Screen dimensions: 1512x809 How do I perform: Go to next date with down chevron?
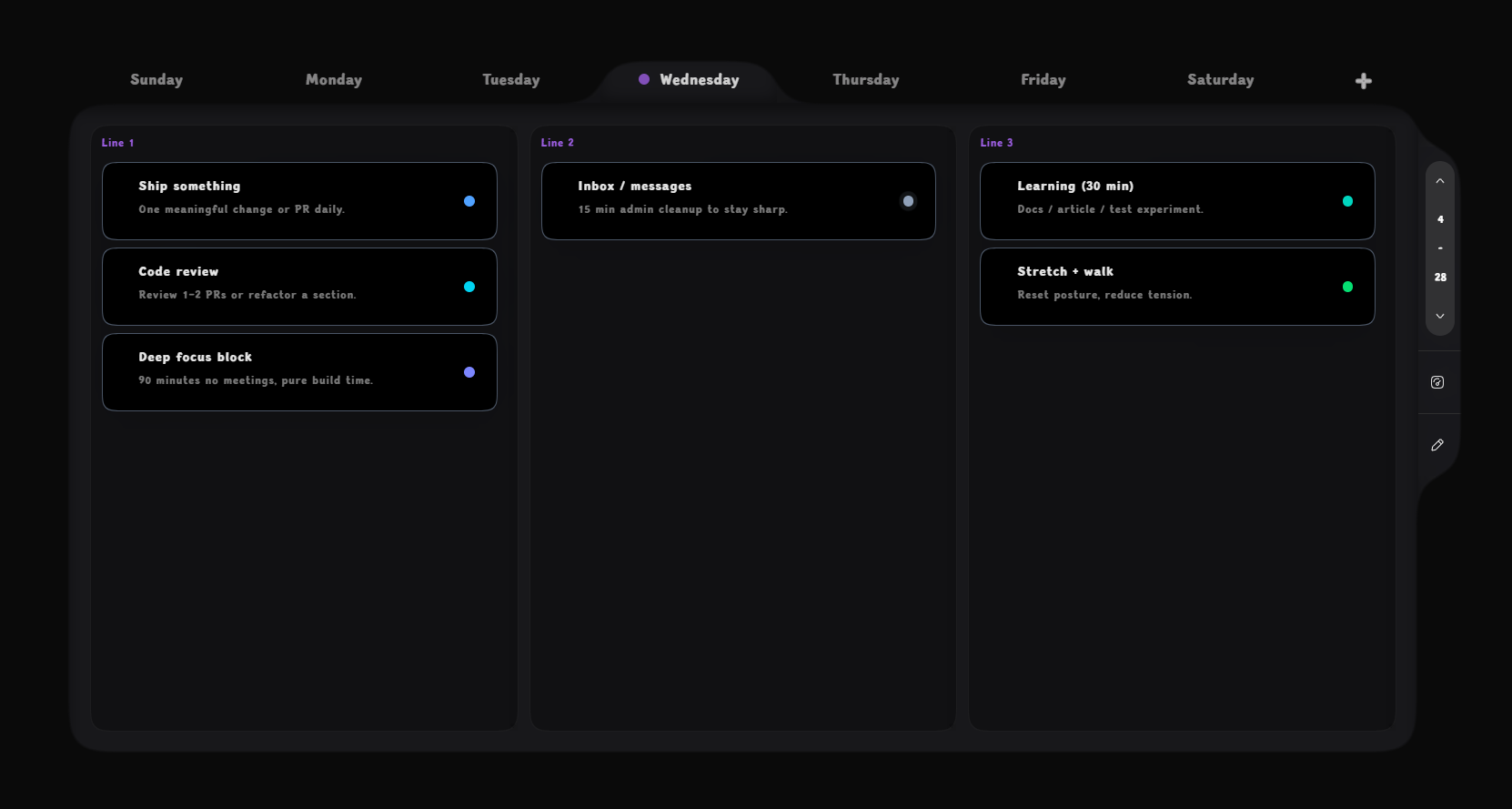1440,316
